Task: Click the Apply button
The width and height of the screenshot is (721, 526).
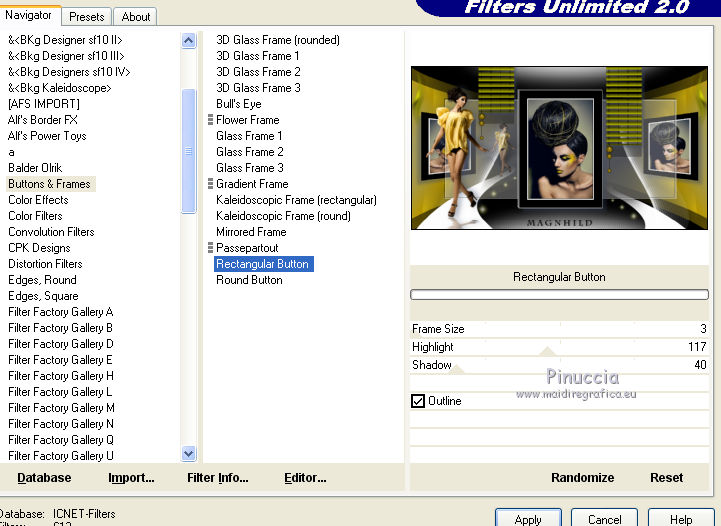Action: [528, 519]
